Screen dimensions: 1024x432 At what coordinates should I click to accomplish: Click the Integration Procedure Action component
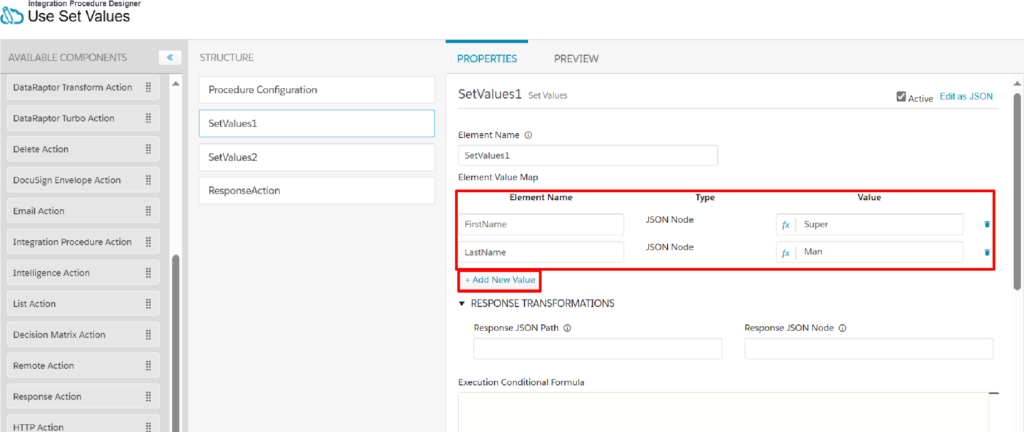tap(83, 242)
